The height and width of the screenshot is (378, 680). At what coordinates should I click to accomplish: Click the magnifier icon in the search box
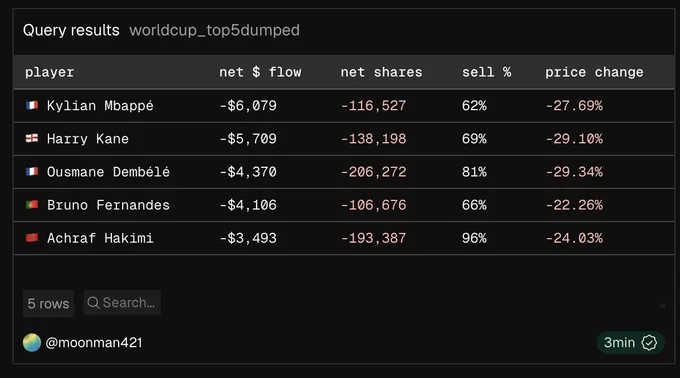pyautogui.click(x=93, y=303)
